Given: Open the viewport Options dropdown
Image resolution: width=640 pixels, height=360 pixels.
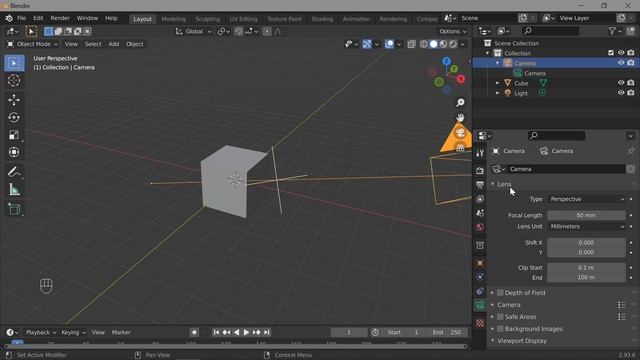Looking at the screenshot, I should 453,31.
